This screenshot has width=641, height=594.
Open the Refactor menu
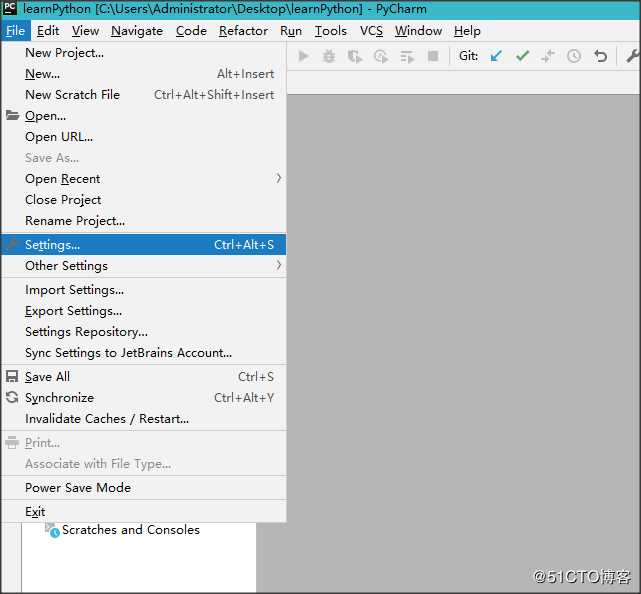pos(243,31)
